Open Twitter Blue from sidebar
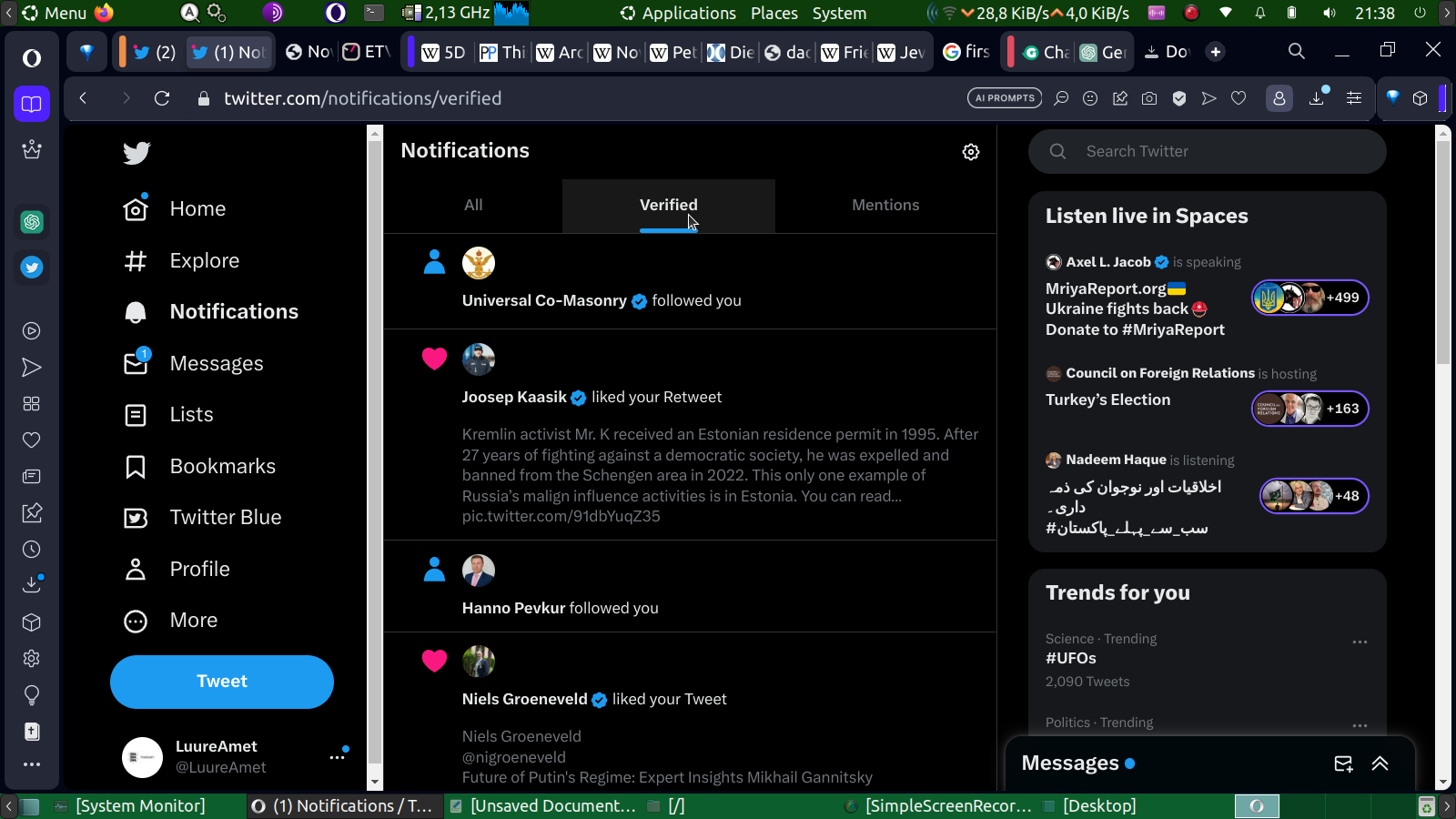The image size is (1456, 819). [x=225, y=517]
